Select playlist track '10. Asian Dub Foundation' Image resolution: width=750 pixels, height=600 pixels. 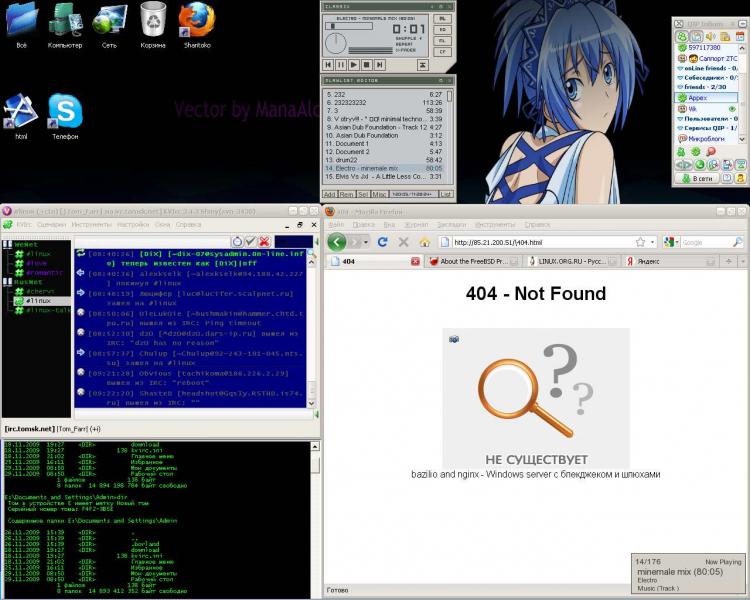point(384,135)
